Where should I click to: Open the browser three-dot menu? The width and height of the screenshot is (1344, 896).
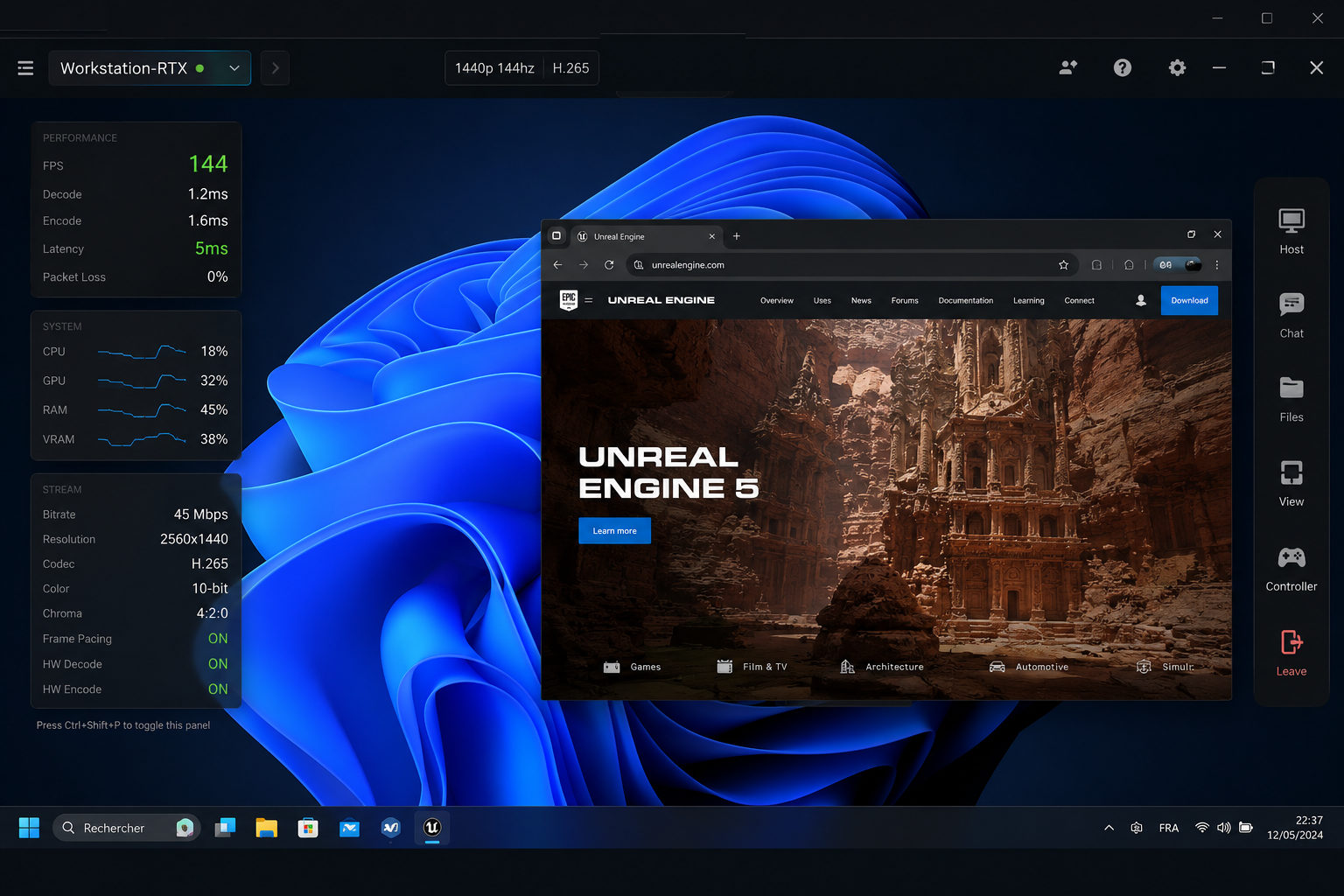tap(1217, 265)
